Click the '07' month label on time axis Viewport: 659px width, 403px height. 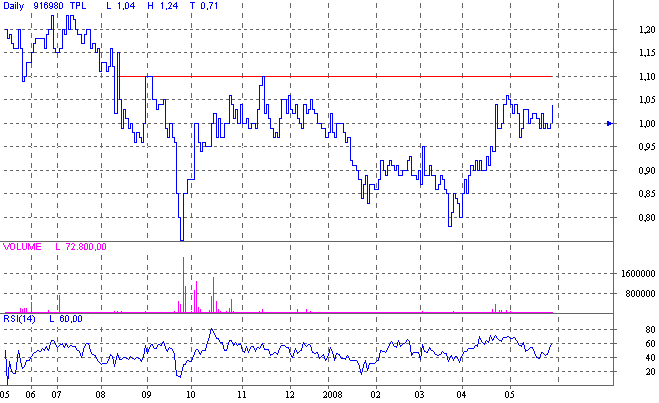point(57,395)
